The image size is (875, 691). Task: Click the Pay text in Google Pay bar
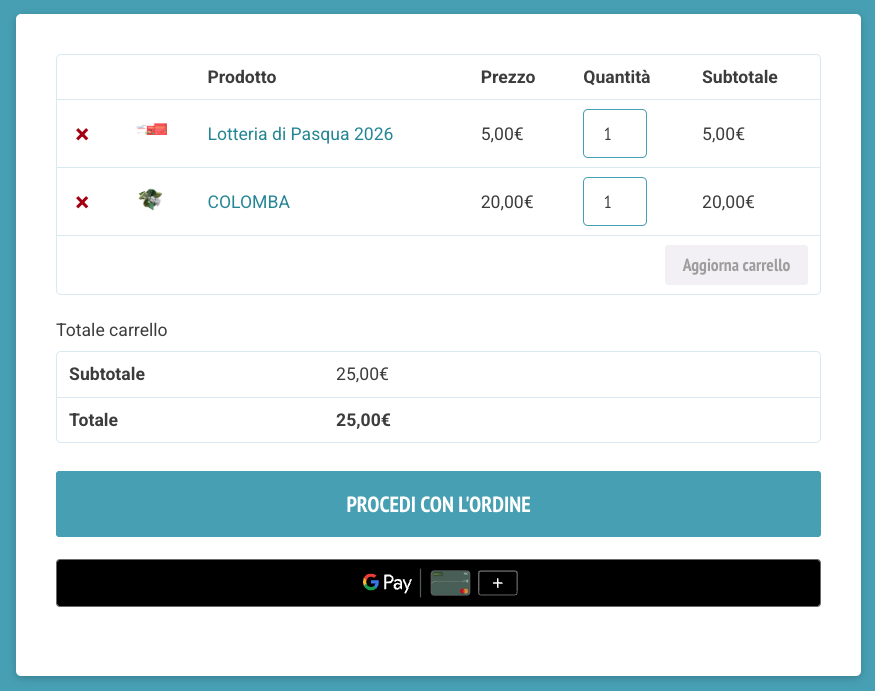click(x=397, y=583)
